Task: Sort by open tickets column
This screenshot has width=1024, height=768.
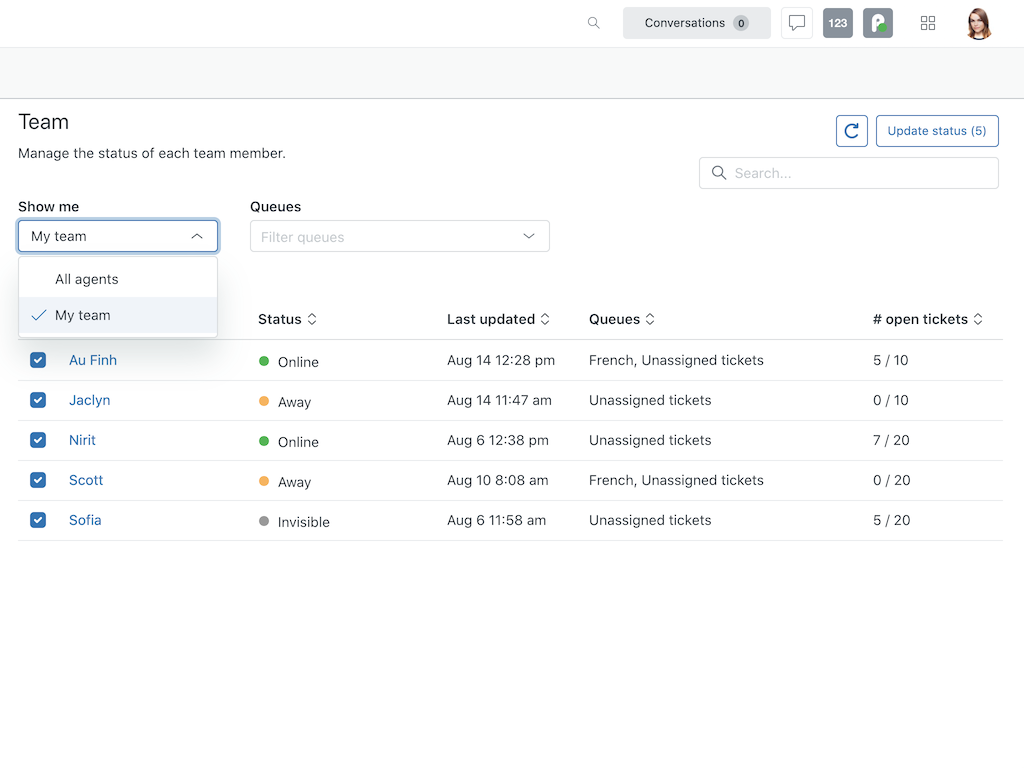Action: click(977, 319)
